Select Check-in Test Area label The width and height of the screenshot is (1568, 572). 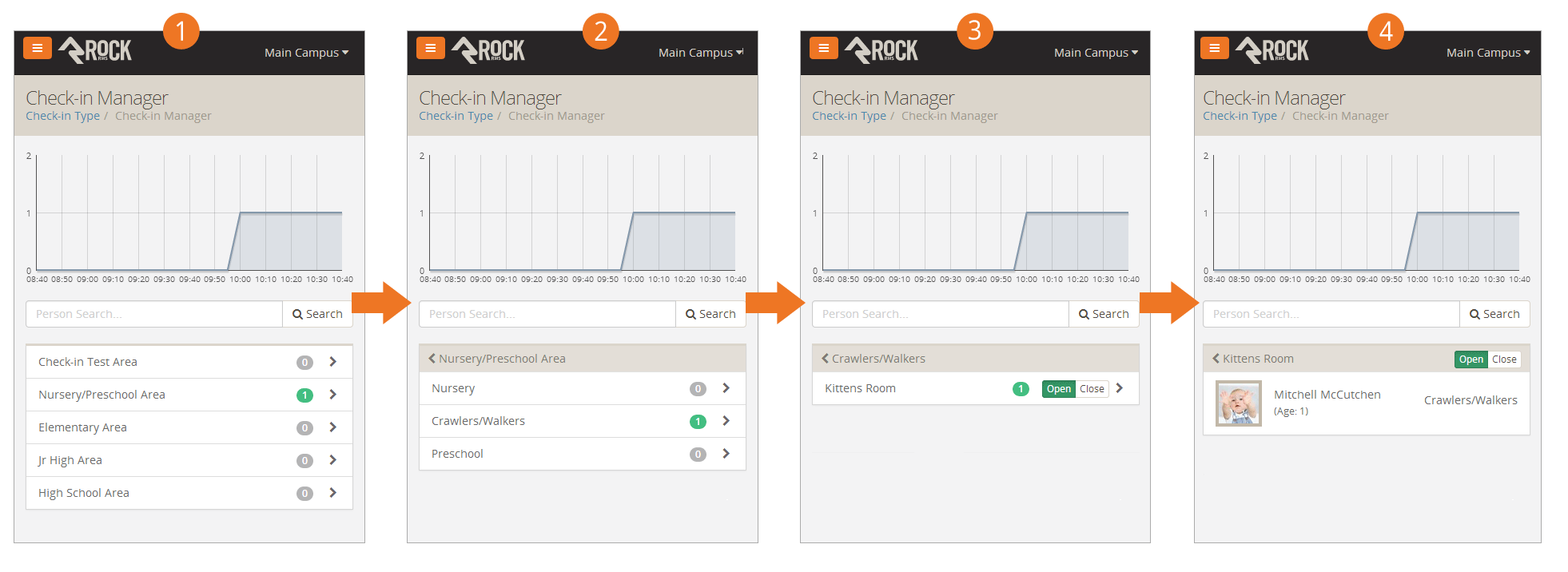[88, 362]
